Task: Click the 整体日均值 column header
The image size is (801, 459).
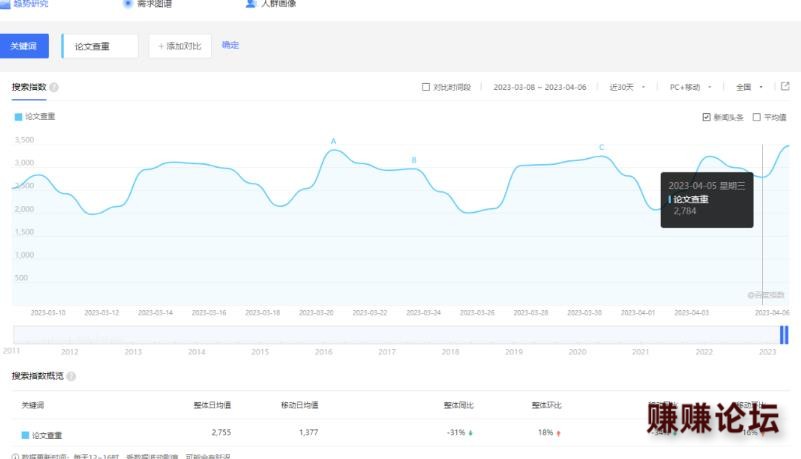Action: 212,405
